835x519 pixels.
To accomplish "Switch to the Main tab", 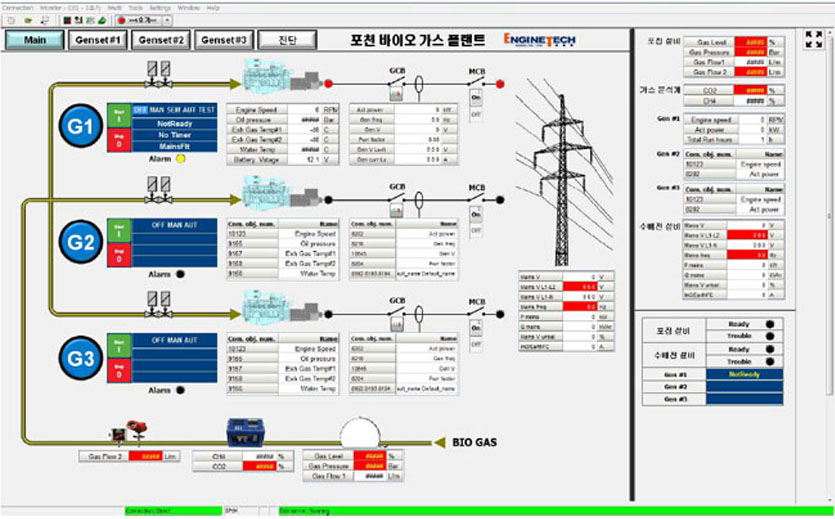I will (35, 40).
